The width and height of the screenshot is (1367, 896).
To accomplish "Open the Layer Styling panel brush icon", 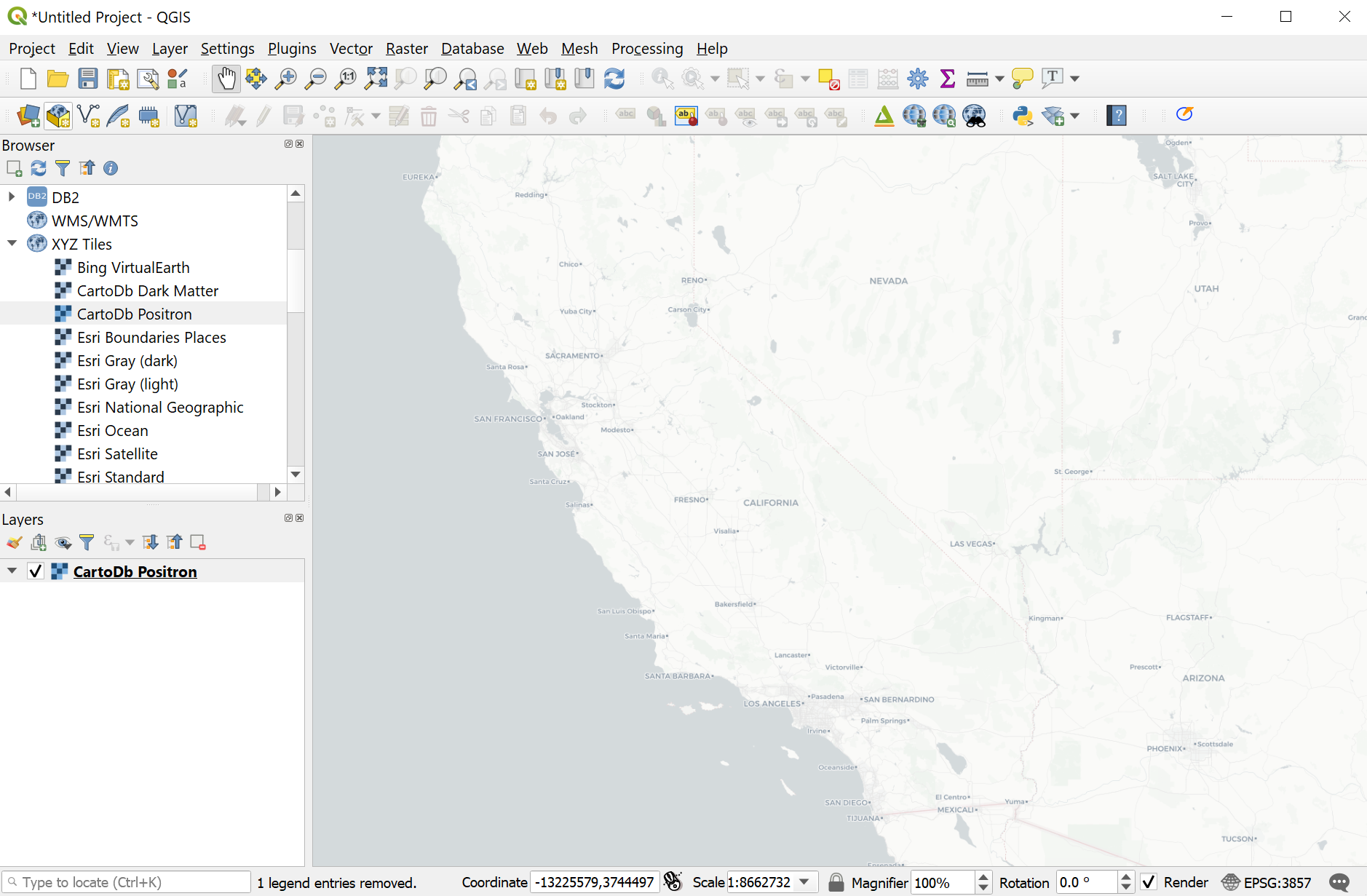I will tap(15, 542).
